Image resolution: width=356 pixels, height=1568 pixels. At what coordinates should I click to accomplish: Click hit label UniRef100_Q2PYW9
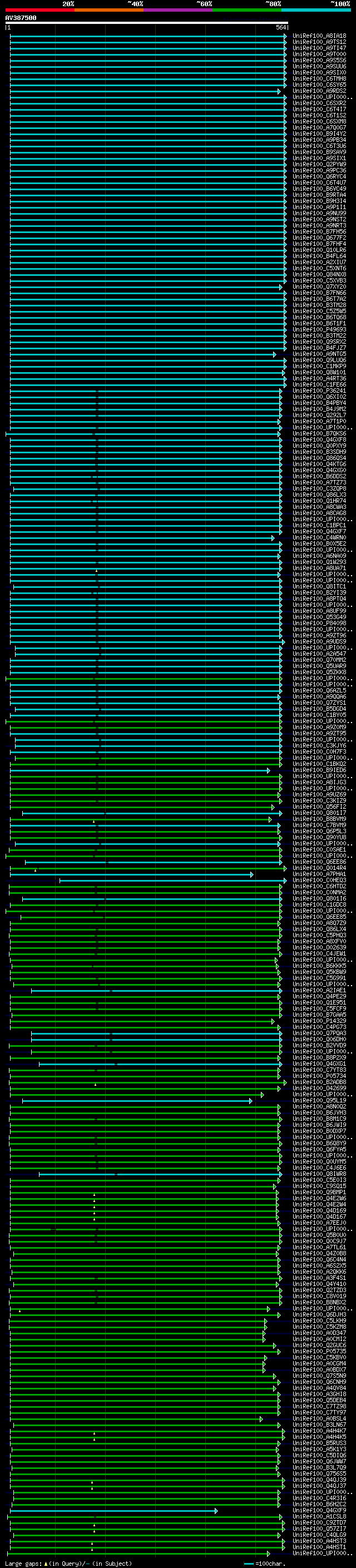pos(319,164)
